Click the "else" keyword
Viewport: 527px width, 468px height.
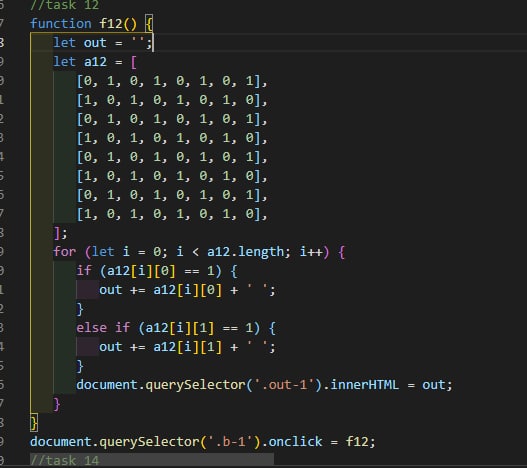coord(92,327)
